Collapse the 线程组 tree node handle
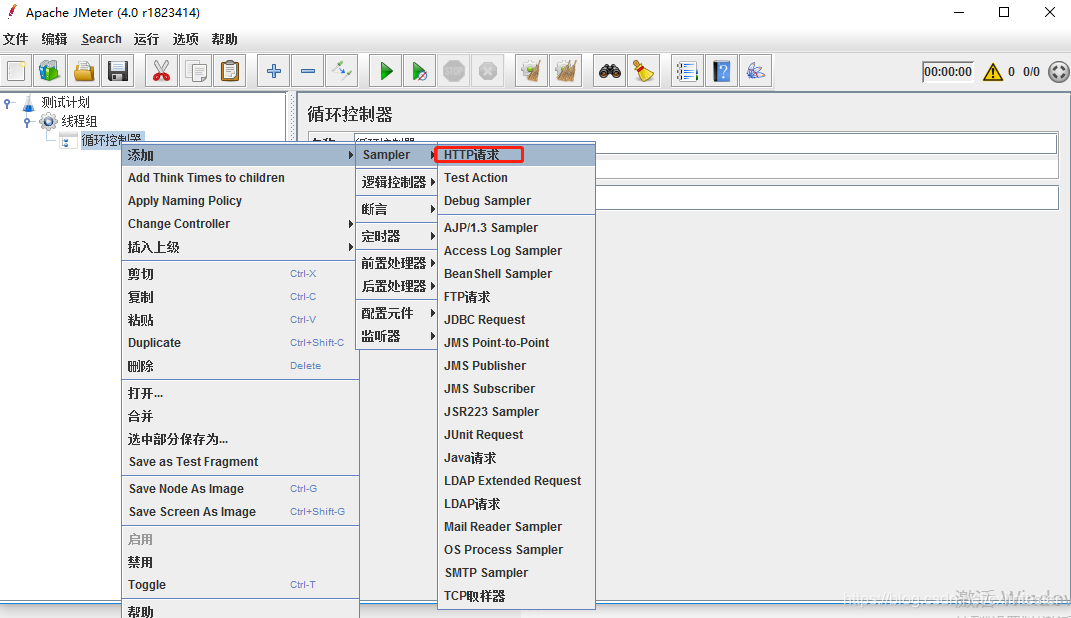Viewport: 1071px width, 618px height. (x=27, y=122)
